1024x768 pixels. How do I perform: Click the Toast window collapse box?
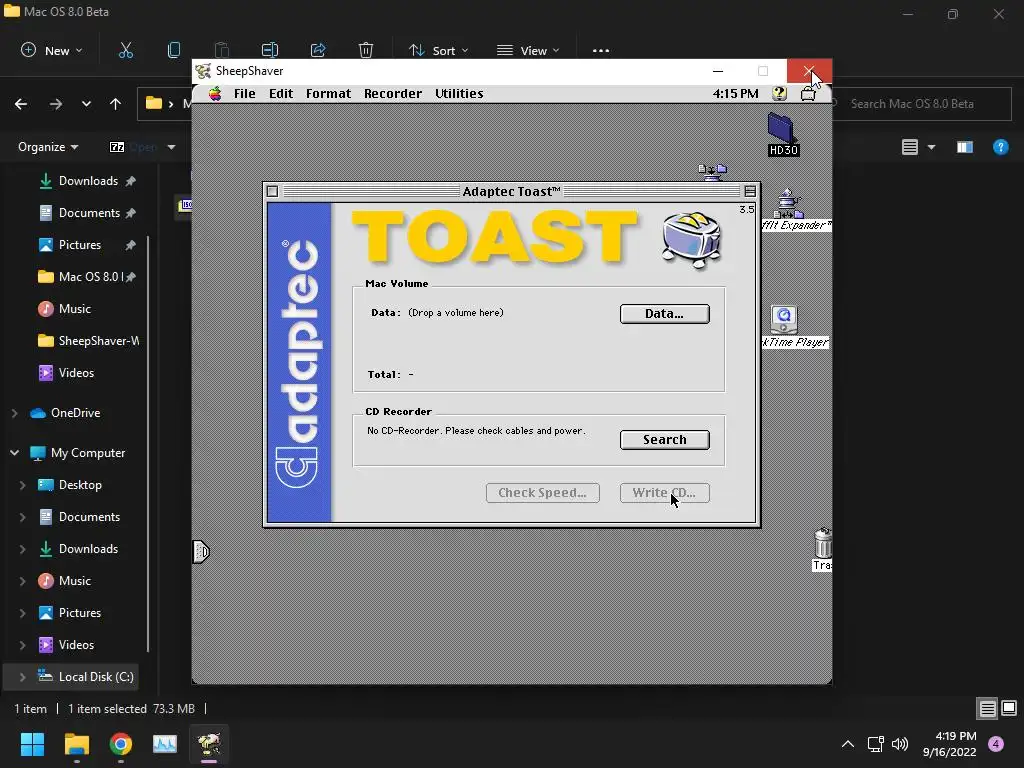coord(750,191)
